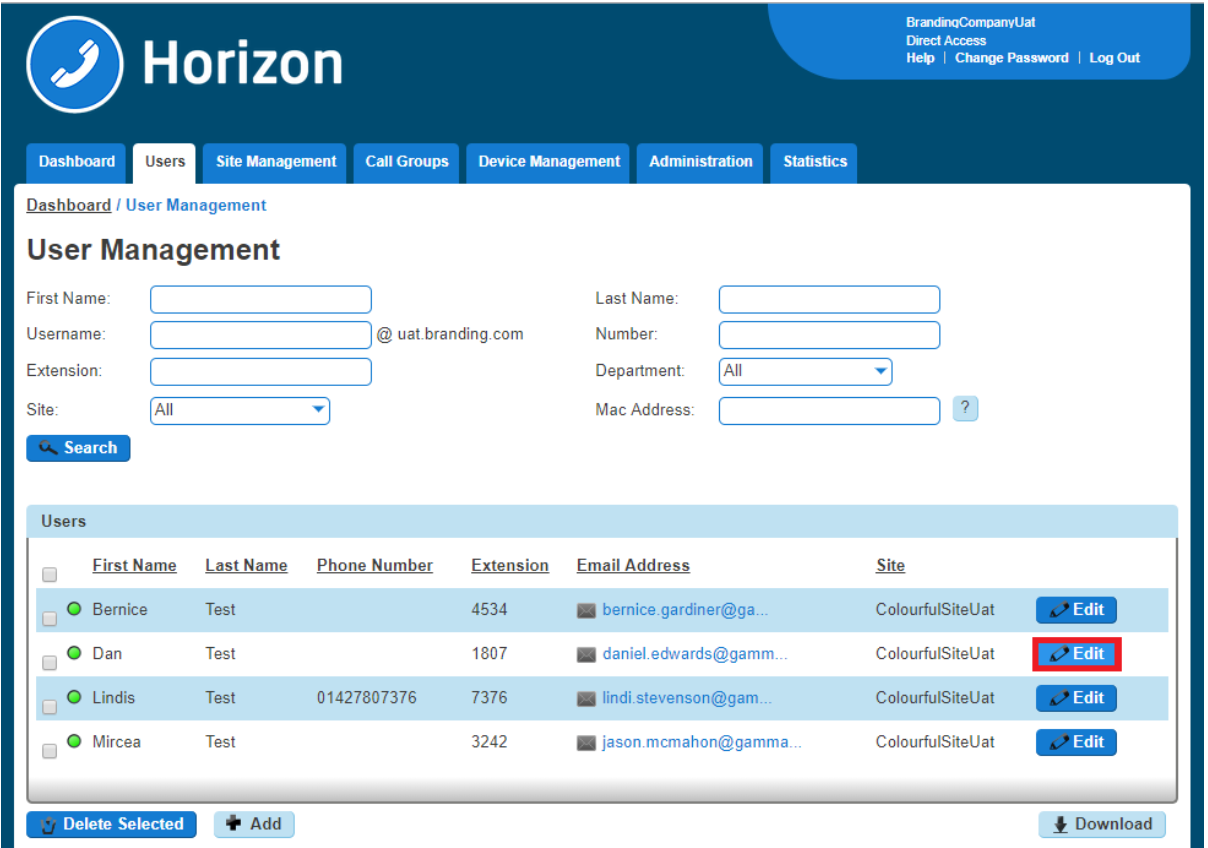Image resolution: width=1208 pixels, height=848 pixels.
Task: Focus the Last Name input field
Action: [830, 300]
